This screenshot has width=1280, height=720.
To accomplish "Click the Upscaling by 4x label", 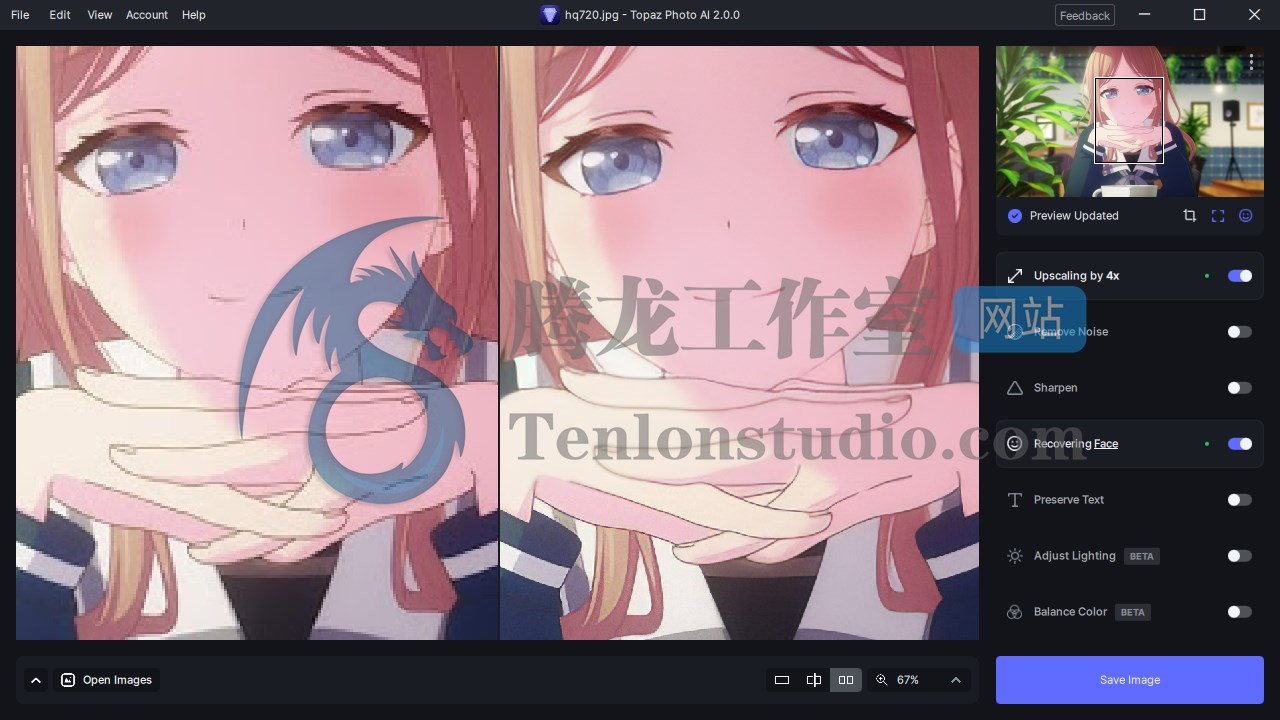I will (x=1076, y=276).
